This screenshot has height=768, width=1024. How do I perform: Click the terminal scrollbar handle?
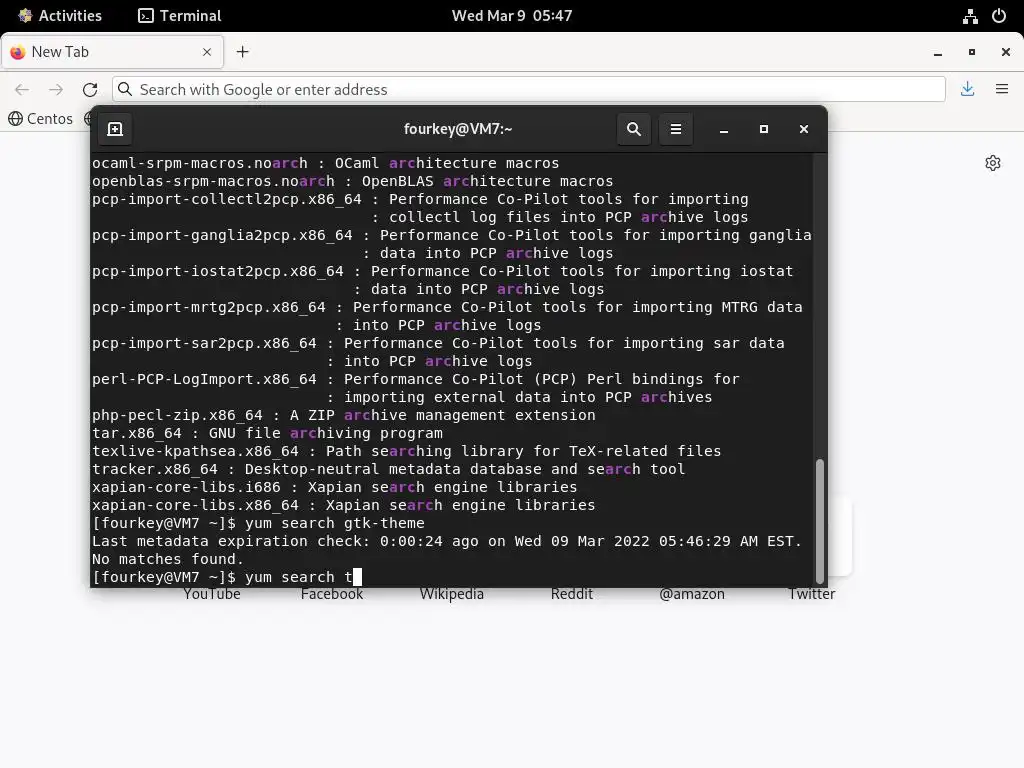coord(820,522)
